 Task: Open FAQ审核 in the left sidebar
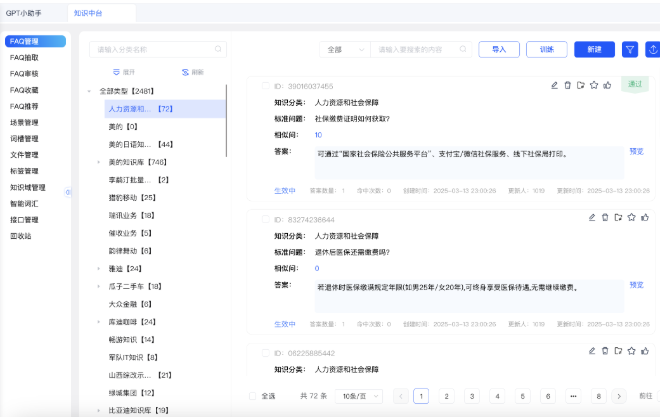coord(24,73)
